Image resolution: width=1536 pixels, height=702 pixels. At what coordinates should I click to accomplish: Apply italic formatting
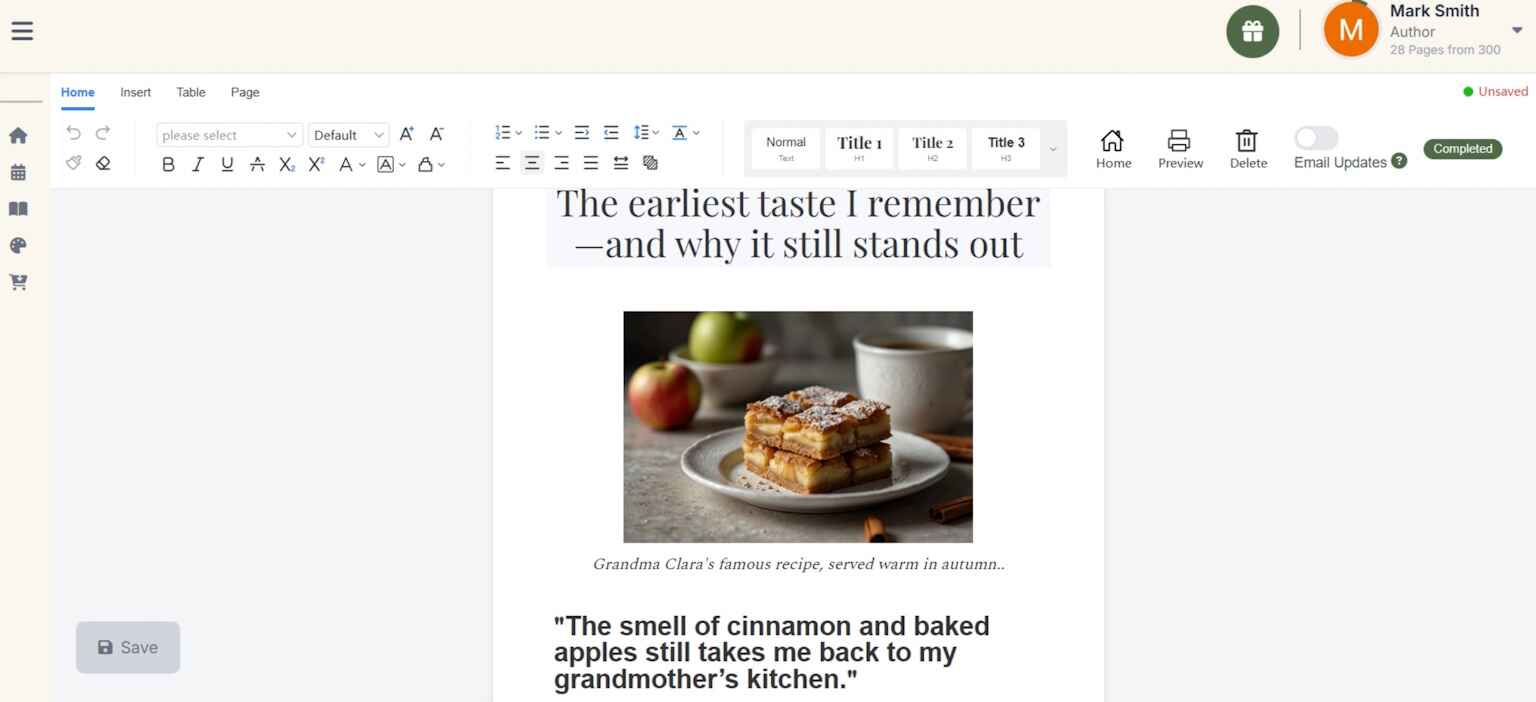point(198,164)
